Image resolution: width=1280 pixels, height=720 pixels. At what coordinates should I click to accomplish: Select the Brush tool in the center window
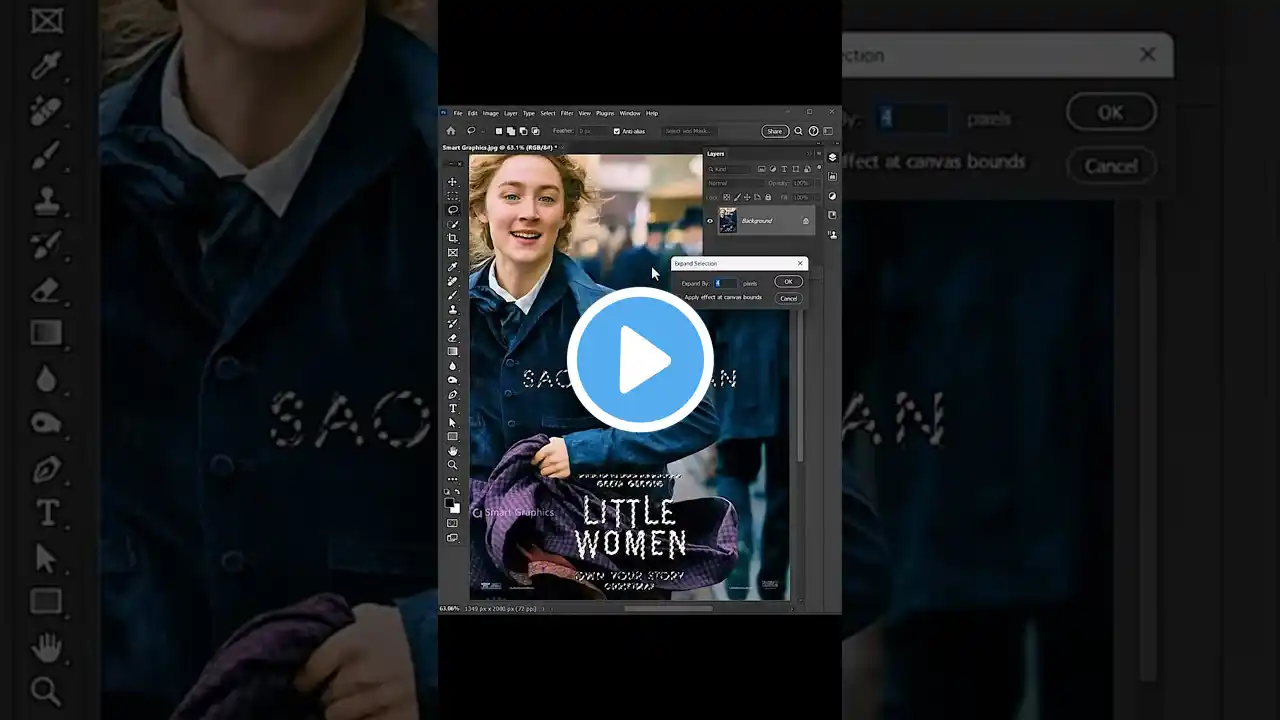[x=452, y=295]
